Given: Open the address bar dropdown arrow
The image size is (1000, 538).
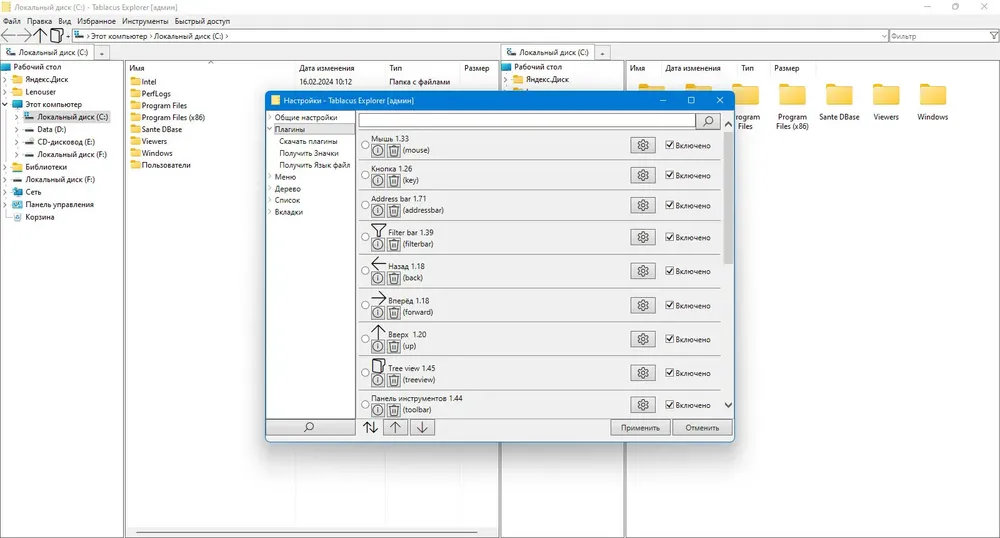Looking at the screenshot, I should click(884, 36).
